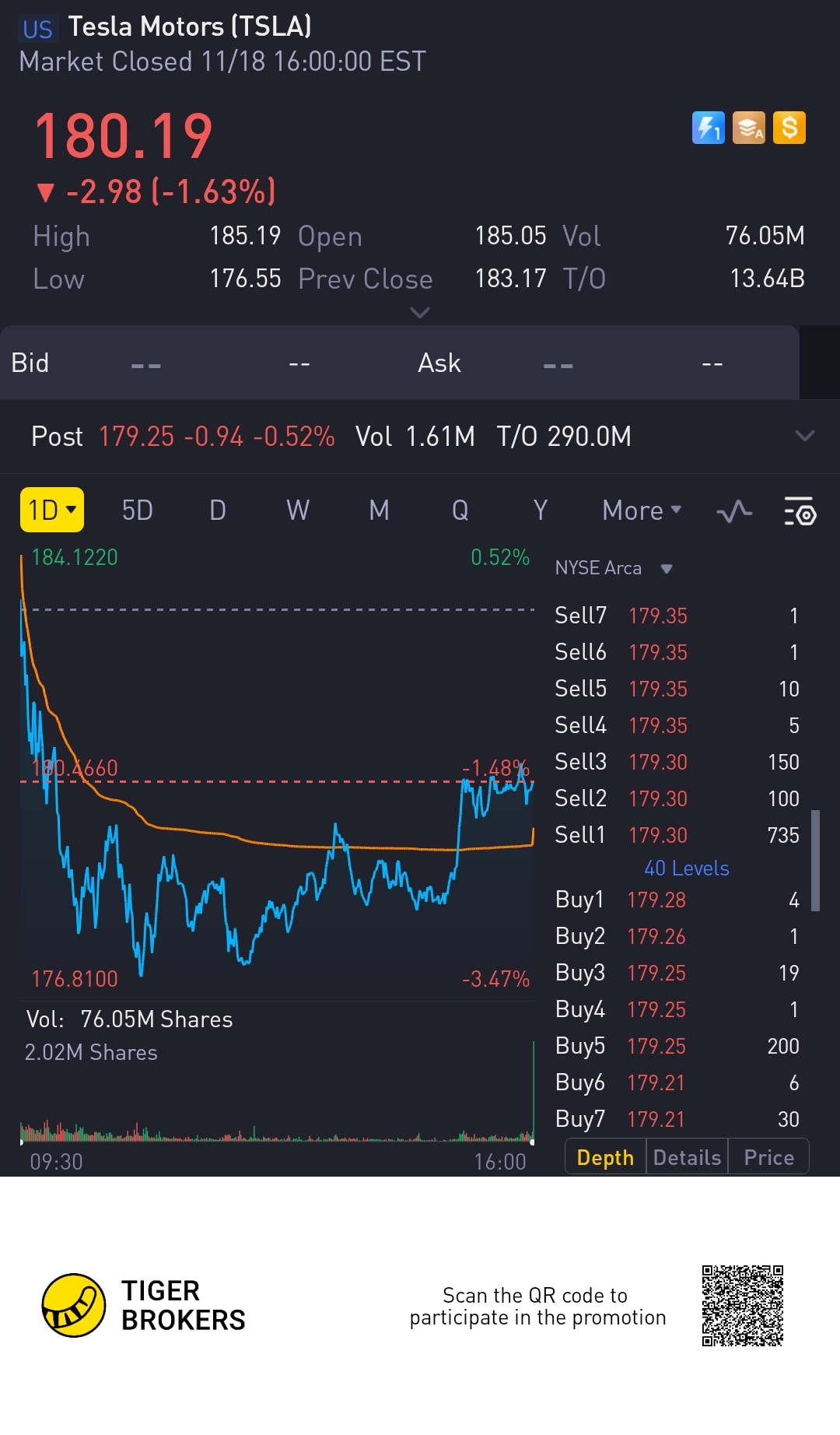Open the More timeframes dropdown
This screenshot has width=840, height=1435.
(642, 510)
